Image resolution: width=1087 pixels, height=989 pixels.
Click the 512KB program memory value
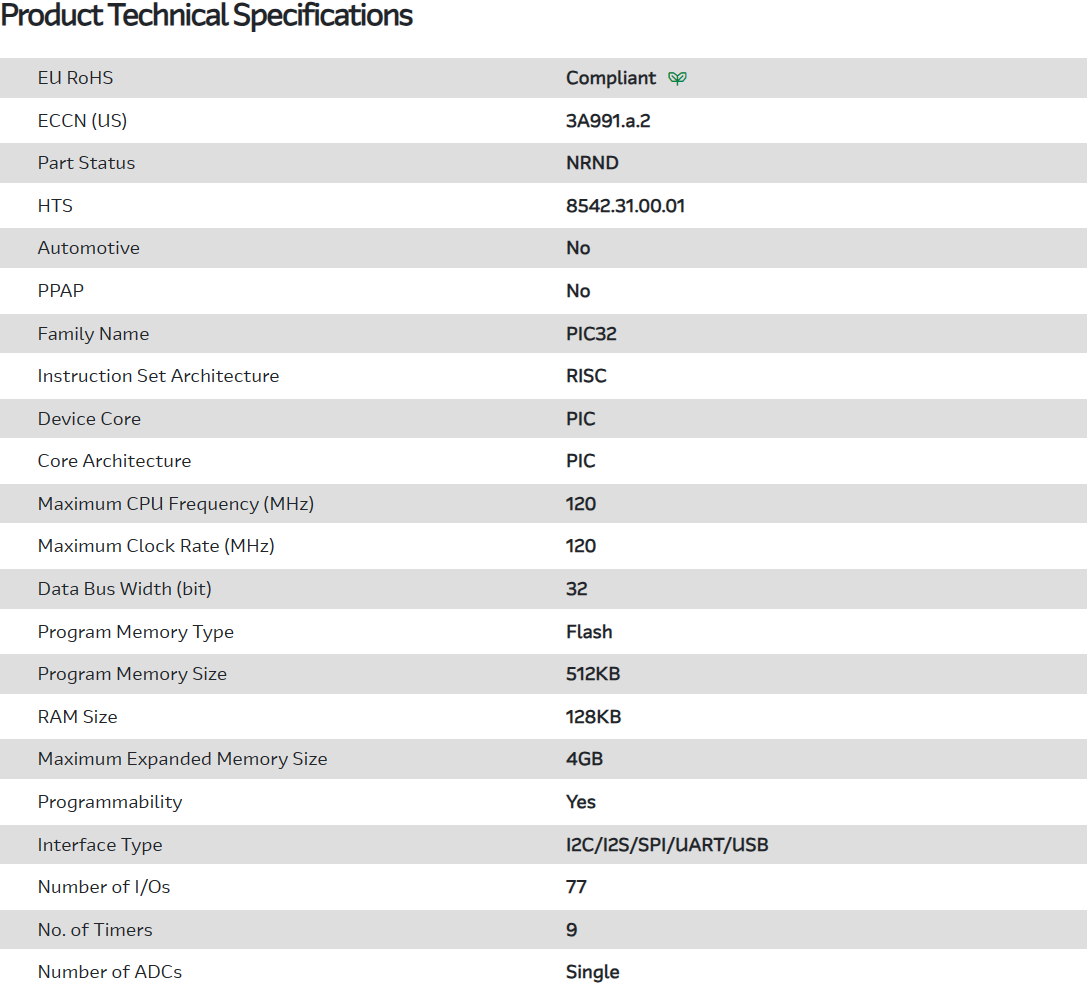coord(593,674)
